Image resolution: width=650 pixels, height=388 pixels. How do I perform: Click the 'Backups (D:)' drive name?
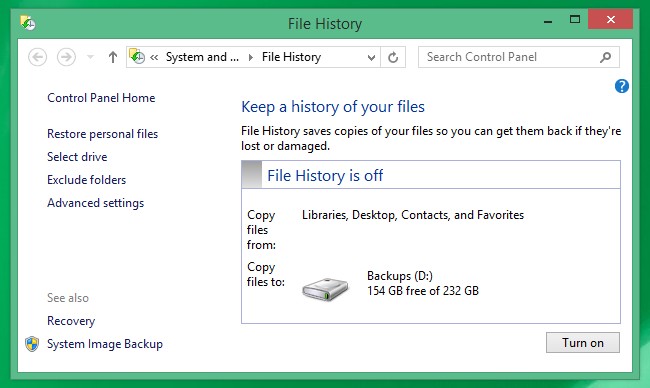(x=400, y=276)
